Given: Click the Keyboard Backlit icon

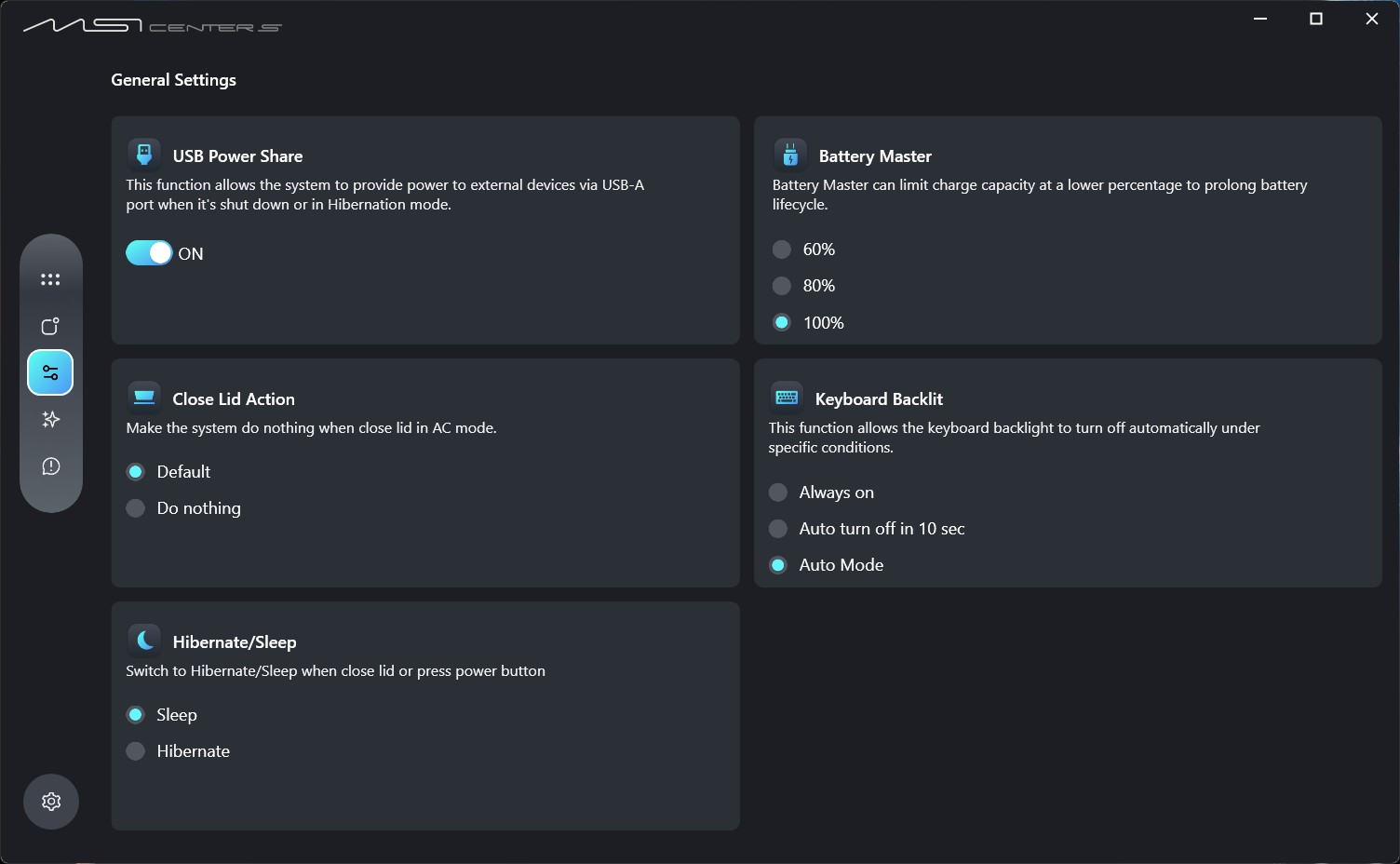Looking at the screenshot, I should (x=787, y=398).
